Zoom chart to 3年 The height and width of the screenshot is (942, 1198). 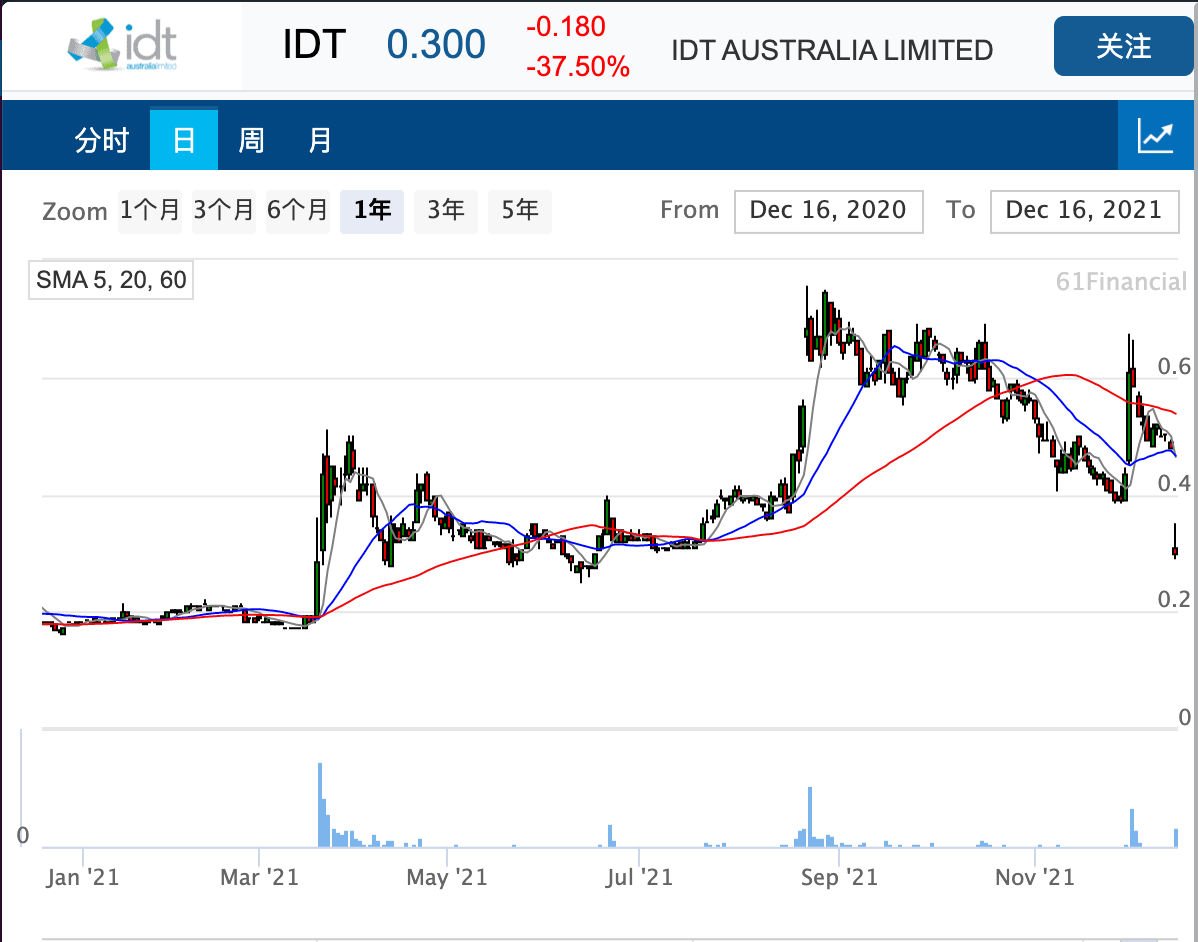446,211
